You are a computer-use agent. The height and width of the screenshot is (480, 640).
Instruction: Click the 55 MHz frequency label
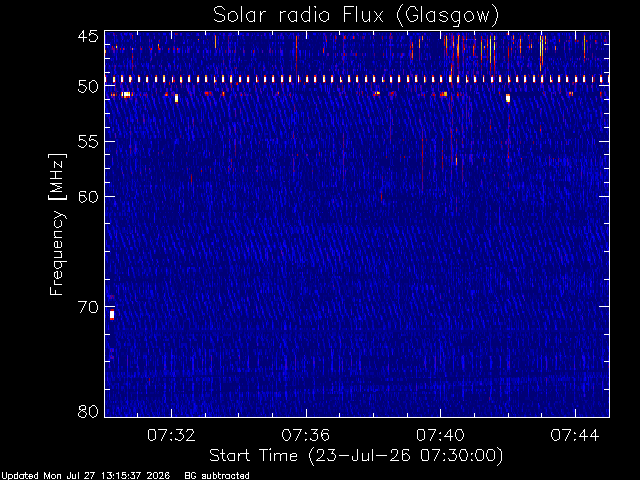pos(88,142)
